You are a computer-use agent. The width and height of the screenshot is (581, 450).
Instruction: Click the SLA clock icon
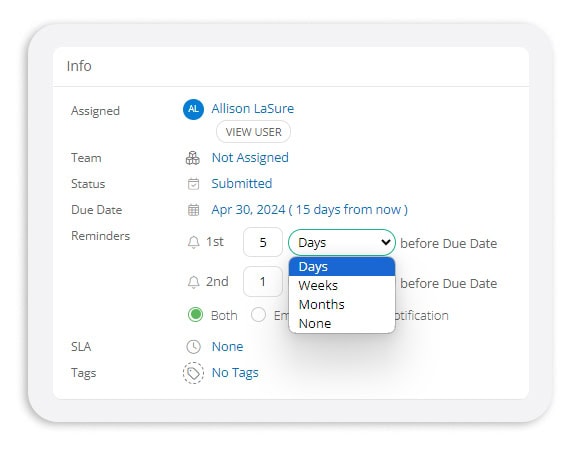pyautogui.click(x=193, y=347)
